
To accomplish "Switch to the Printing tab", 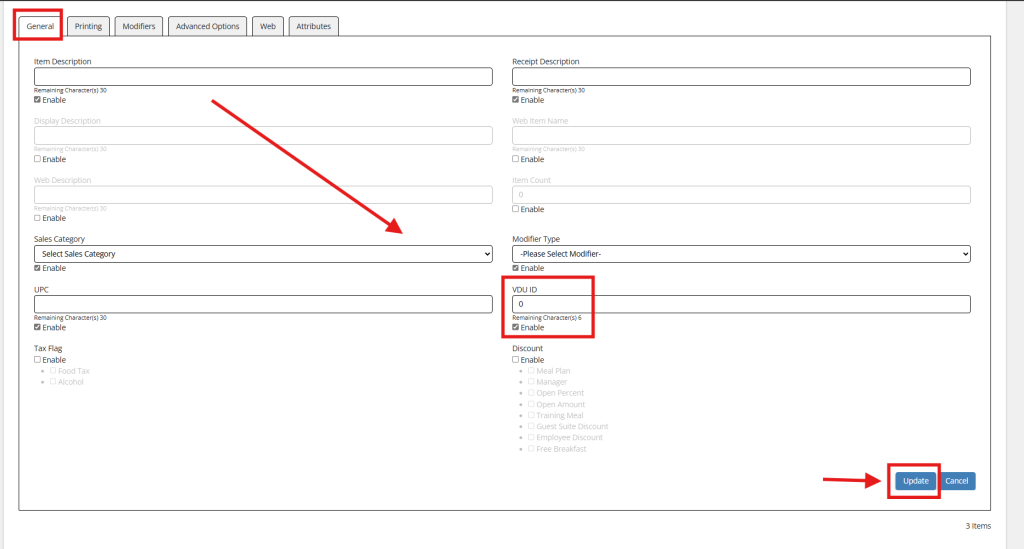I will (x=88, y=26).
